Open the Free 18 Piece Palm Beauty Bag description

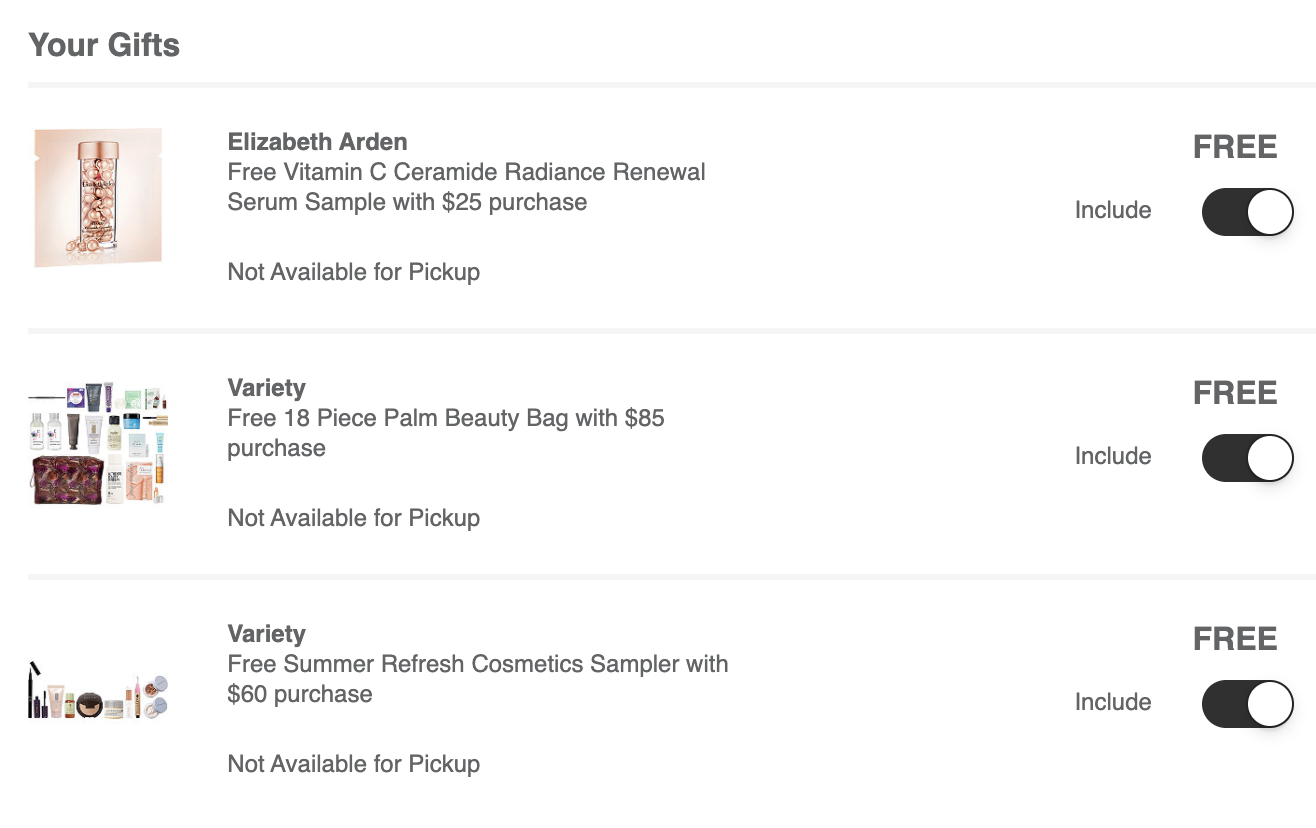coord(446,433)
